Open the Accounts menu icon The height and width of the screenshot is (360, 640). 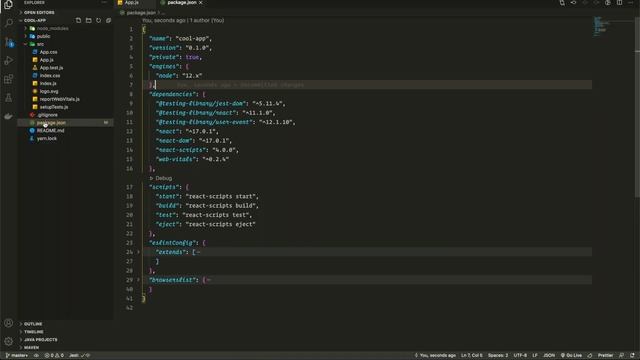click(x=9, y=323)
